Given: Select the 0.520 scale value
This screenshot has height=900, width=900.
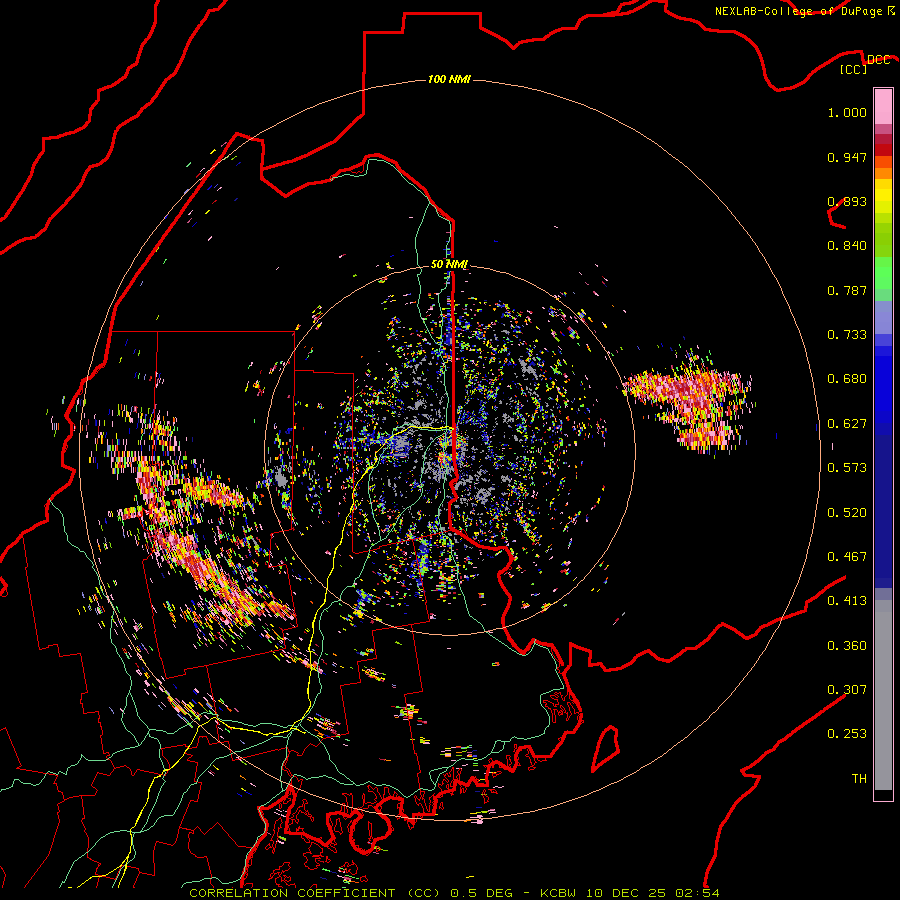Looking at the screenshot, I should pos(847,513).
